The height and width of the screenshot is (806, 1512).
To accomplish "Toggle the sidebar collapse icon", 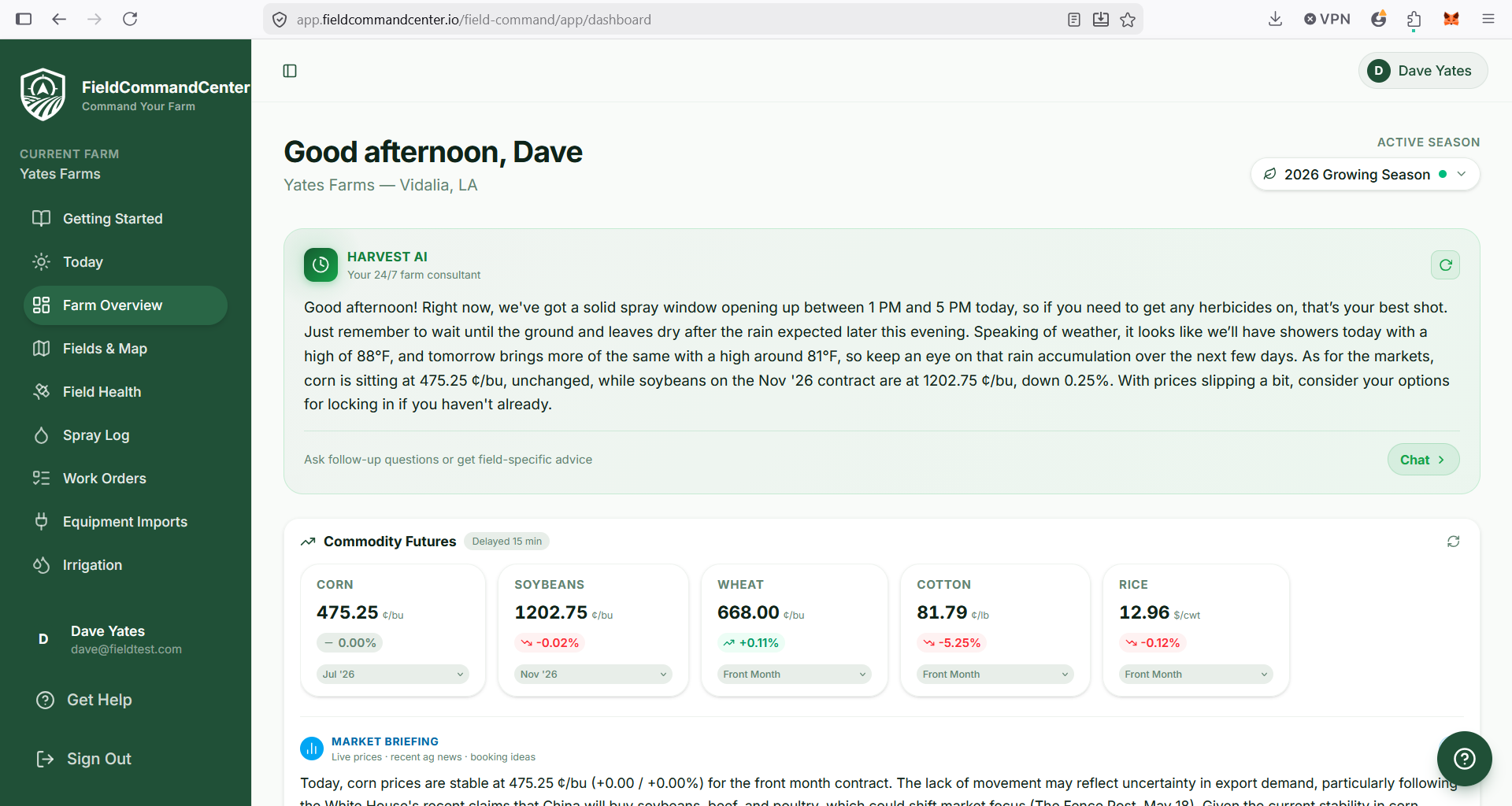I will (290, 71).
